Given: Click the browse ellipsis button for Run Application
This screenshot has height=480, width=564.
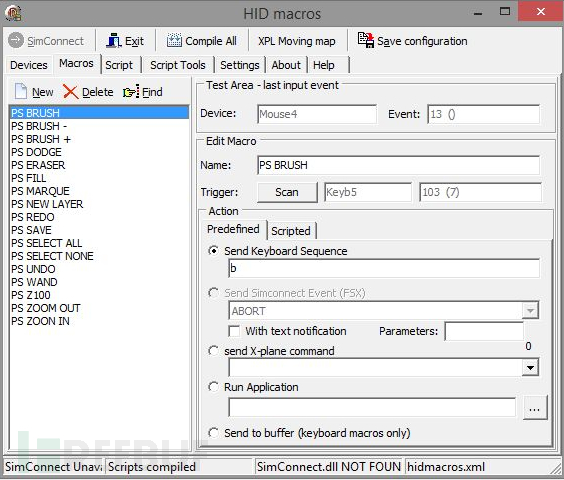Looking at the screenshot, I should [x=535, y=408].
